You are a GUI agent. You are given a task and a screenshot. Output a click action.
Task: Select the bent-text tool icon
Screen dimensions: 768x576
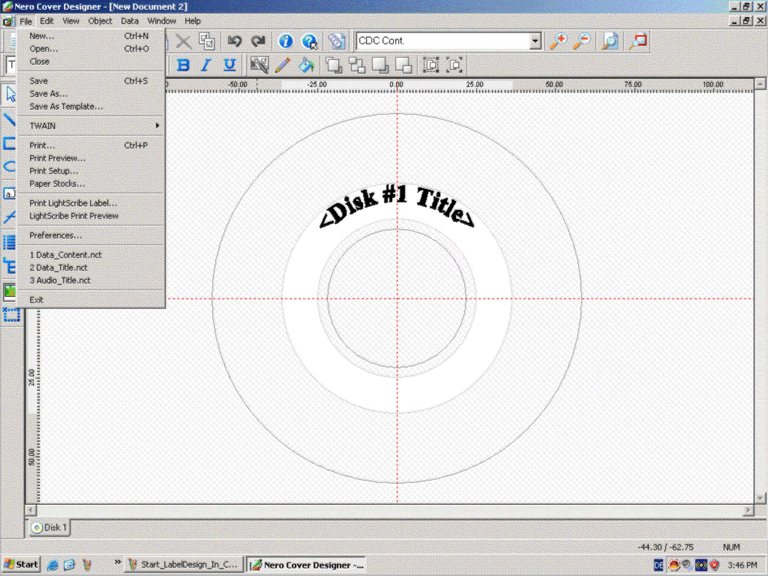tap(9, 217)
